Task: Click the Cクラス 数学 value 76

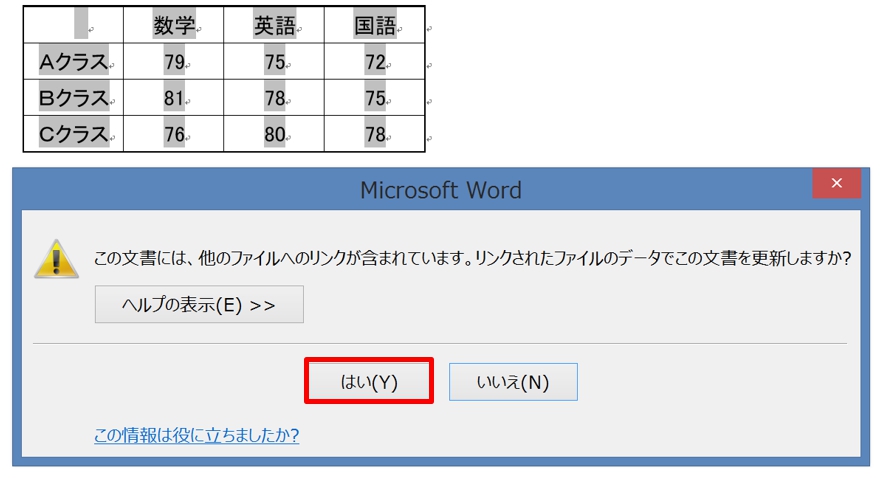Action: tap(174, 134)
